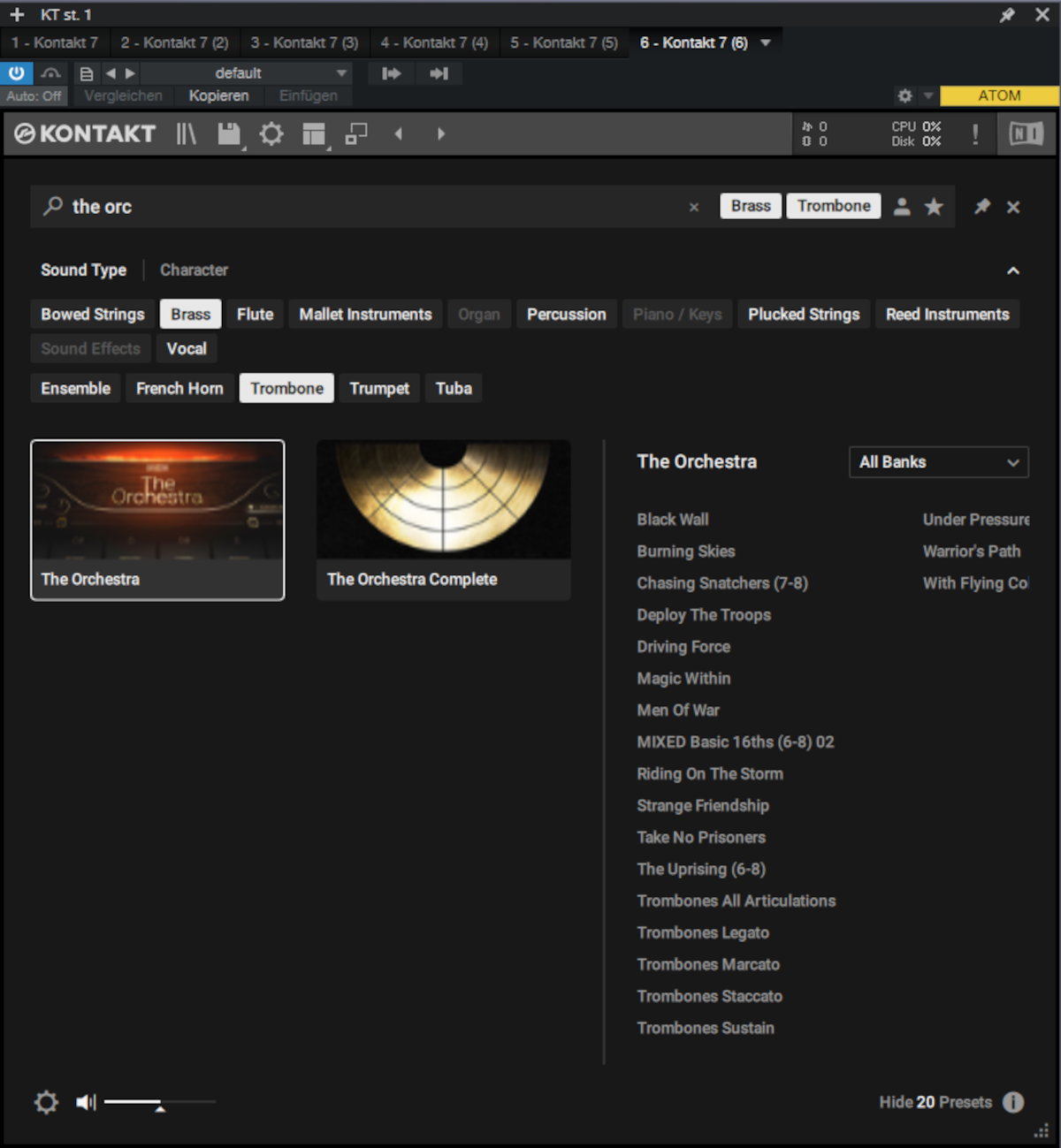Close the Kontakt browser panel
This screenshot has width=1061, height=1148.
[x=1013, y=207]
